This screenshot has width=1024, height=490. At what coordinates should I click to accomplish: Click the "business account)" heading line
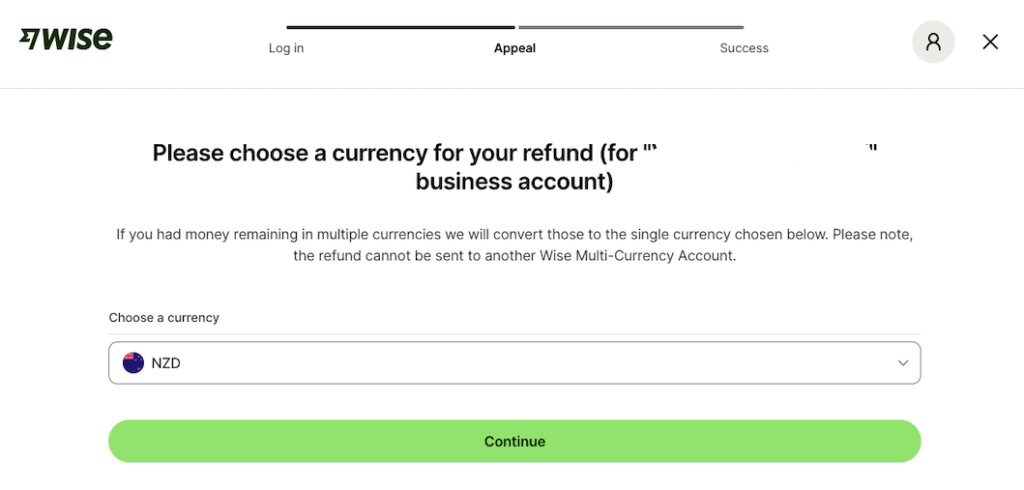[514, 182]
